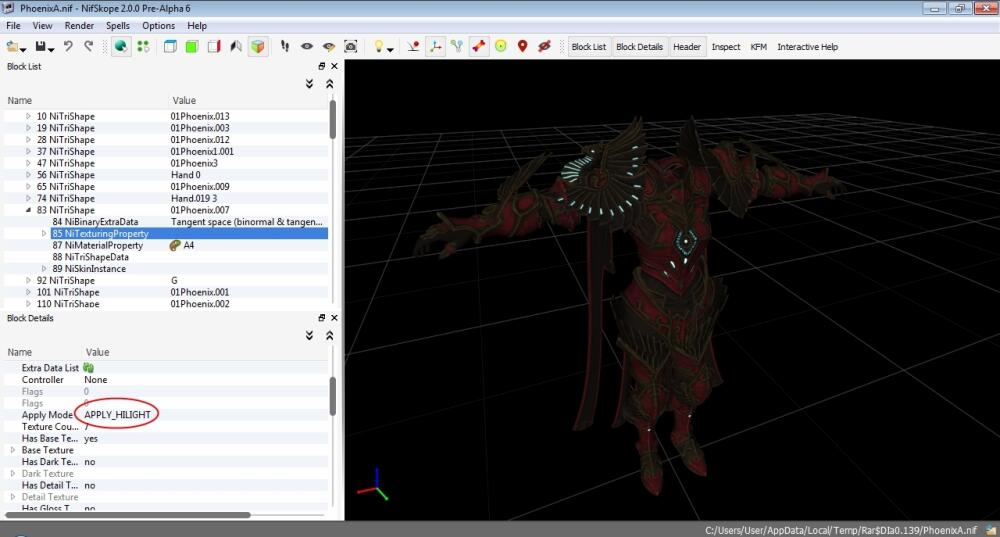
Task: Expand the 92 NiTriShape node
Action: pos(28,280)
